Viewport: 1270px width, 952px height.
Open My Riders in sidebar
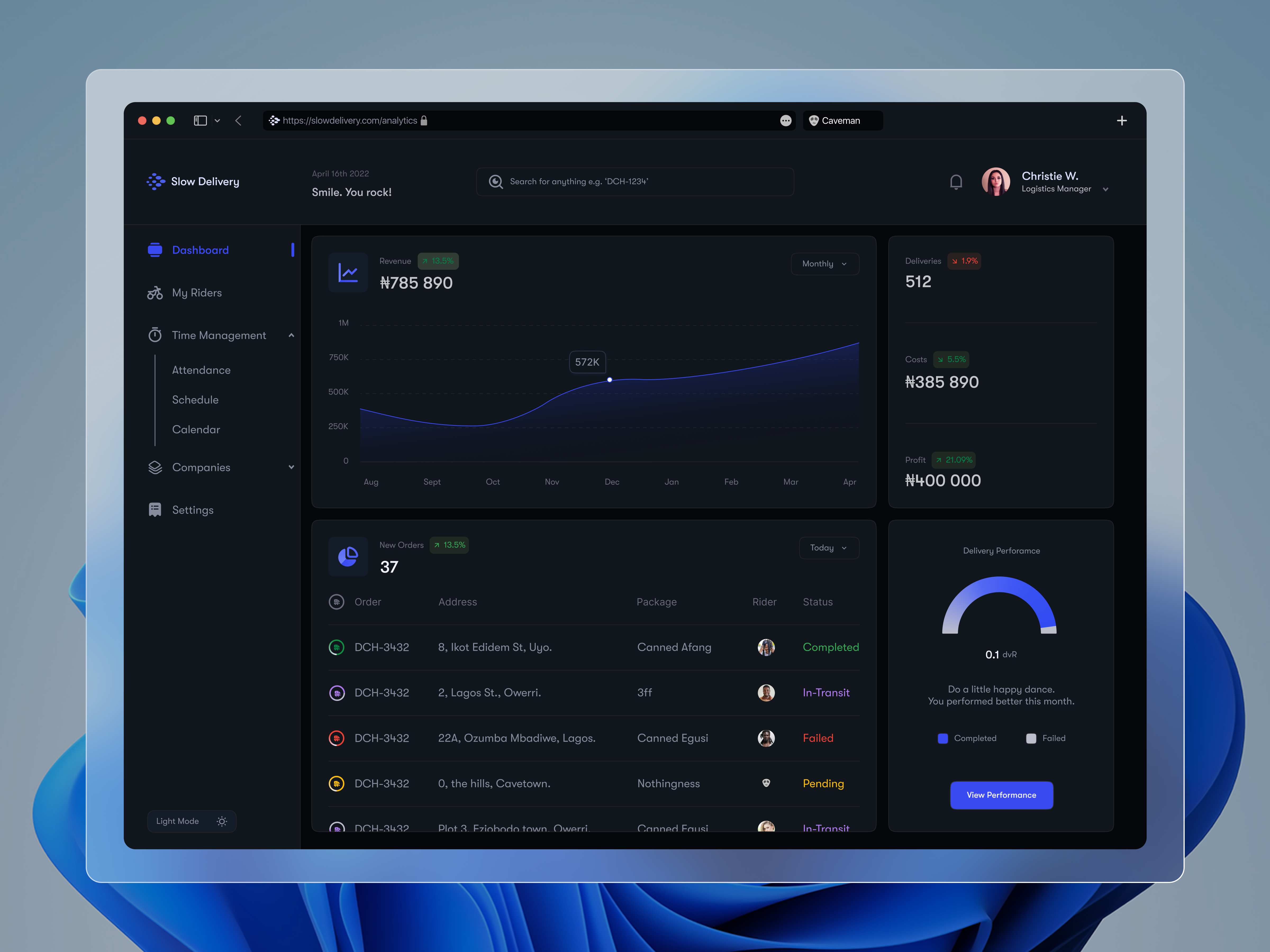(x=196, y=293)
